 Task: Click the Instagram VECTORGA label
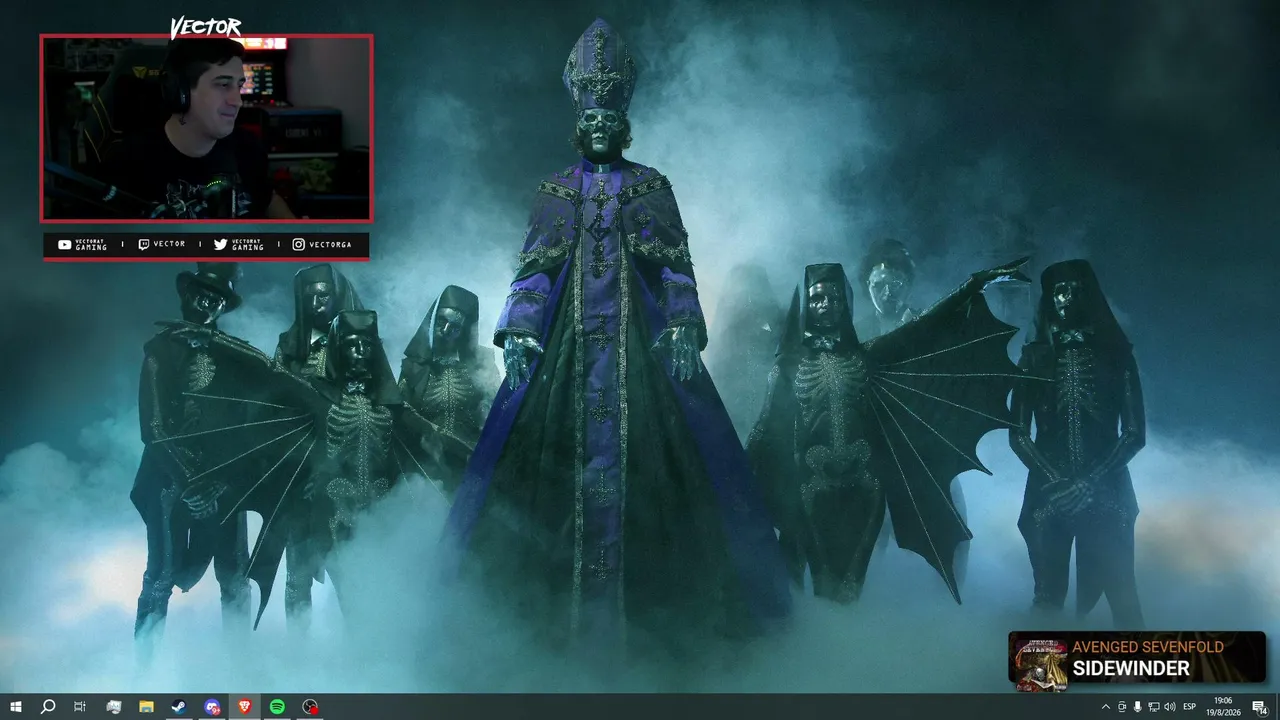[x=322, y=245]
